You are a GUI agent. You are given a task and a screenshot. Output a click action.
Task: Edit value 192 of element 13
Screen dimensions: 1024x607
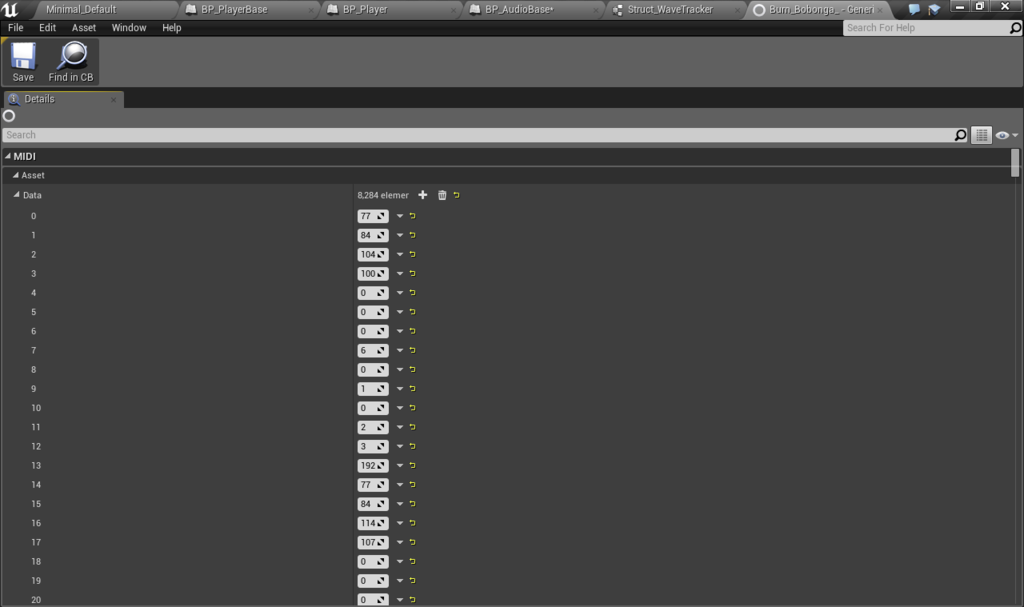pyautogui.click(x=373, y=465)
